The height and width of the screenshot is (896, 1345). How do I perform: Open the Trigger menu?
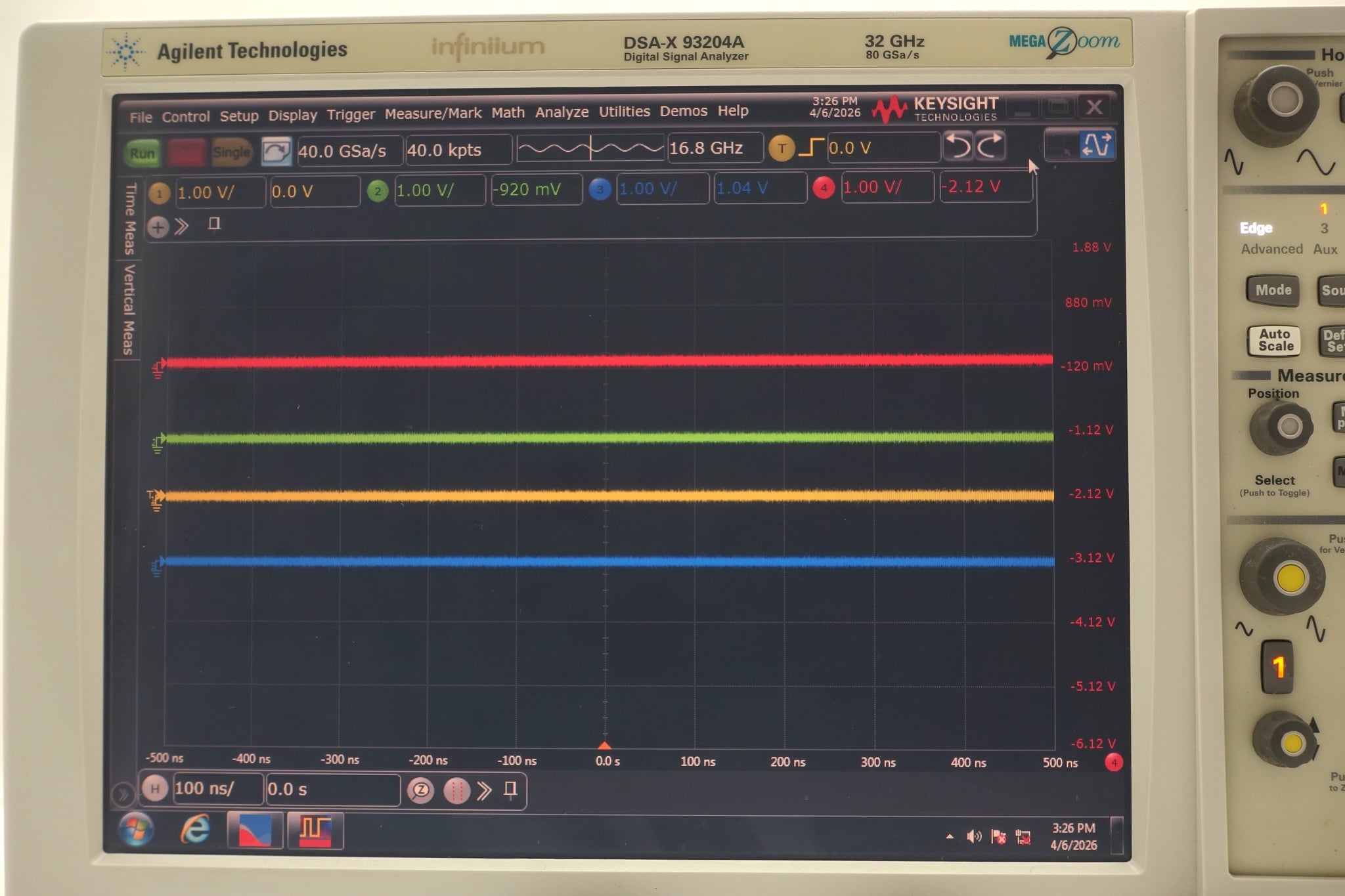(x=351, y=115)
